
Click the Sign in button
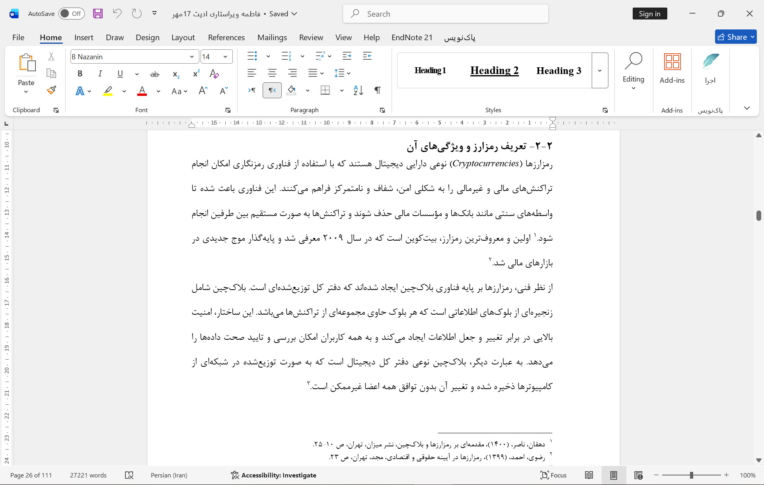tap(649, 14)
